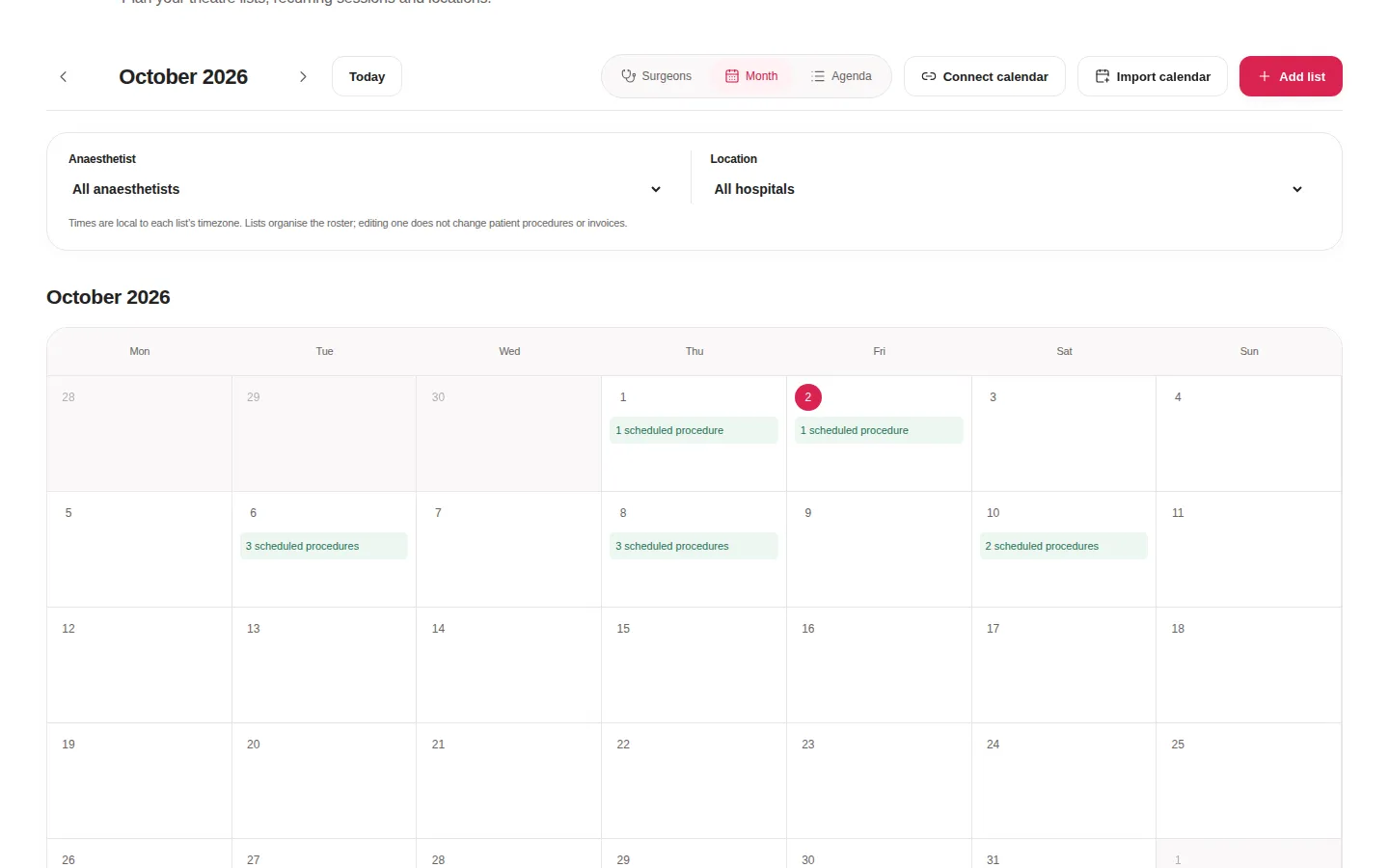
Task: Open 3 scheduled procedures on October 6
Action: click(x=323, y=546)
